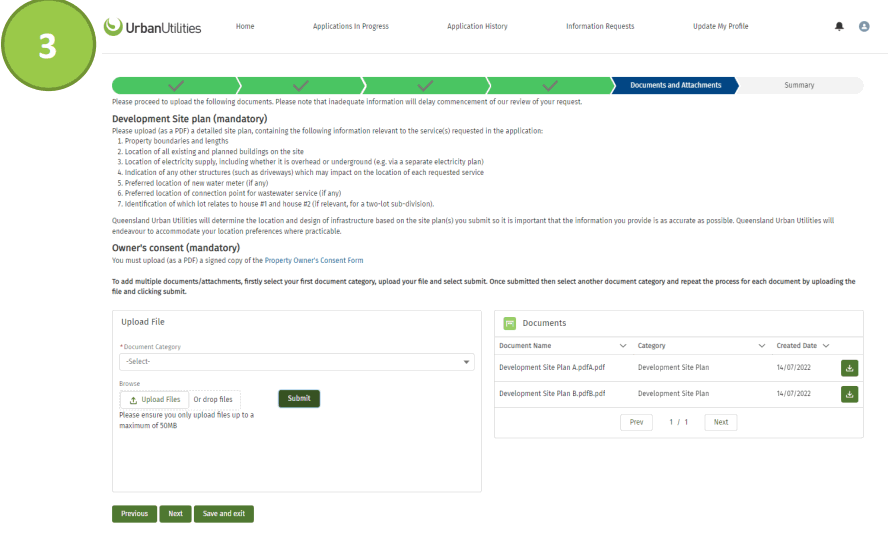Click the Previous button
Image resolution: width=893 pixels, height=556 pixels.
[x=134, y=514]
